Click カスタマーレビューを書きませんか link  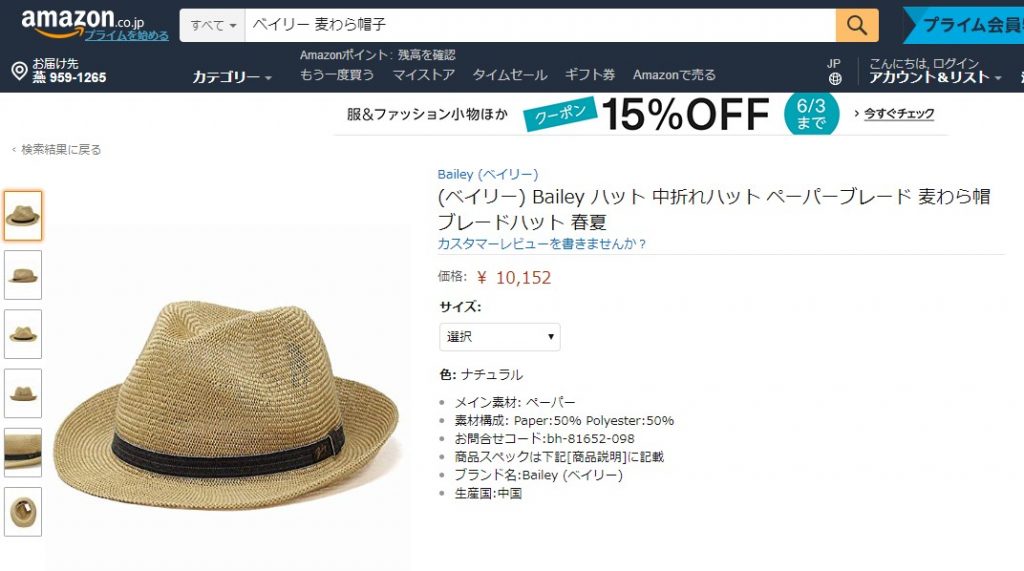point(541,244)
